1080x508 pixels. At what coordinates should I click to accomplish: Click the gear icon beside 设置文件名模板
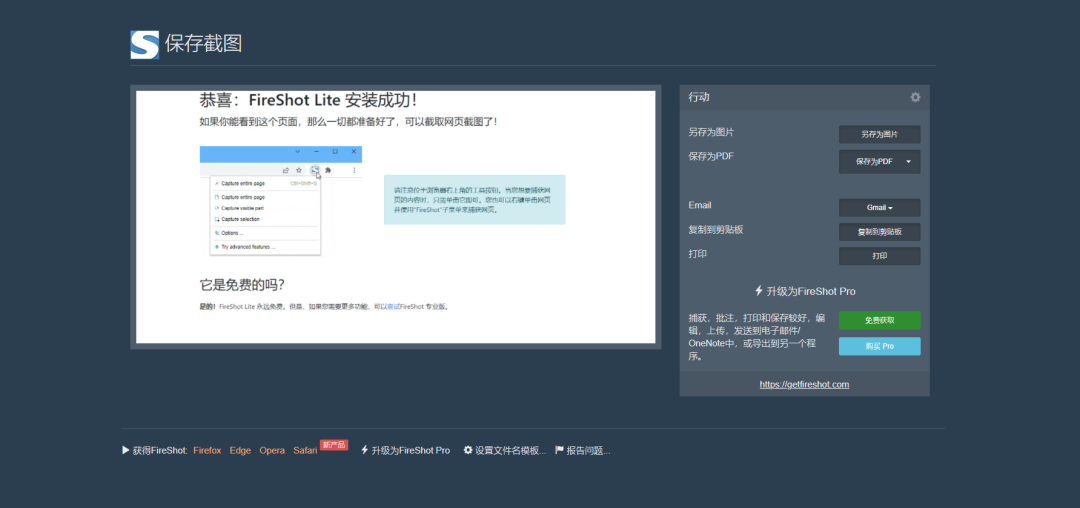click(x=468, y=449)
